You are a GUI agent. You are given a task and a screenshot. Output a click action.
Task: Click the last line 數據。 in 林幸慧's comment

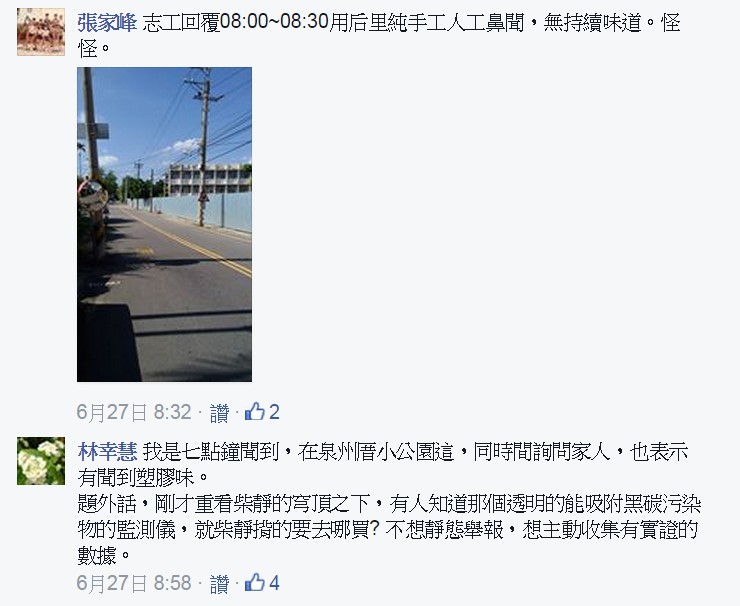(x=104, y=556)
